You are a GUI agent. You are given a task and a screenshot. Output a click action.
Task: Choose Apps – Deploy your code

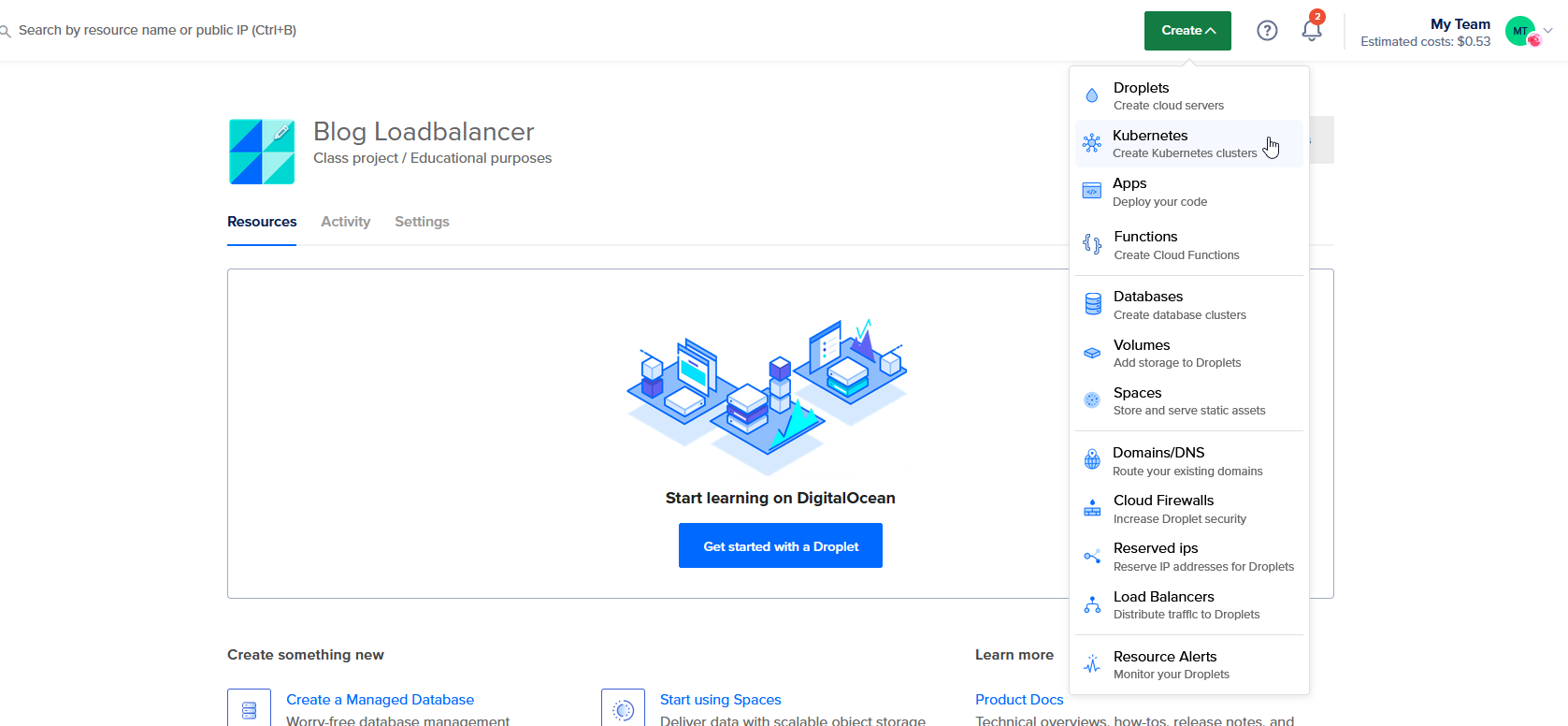click(1189, 192)
